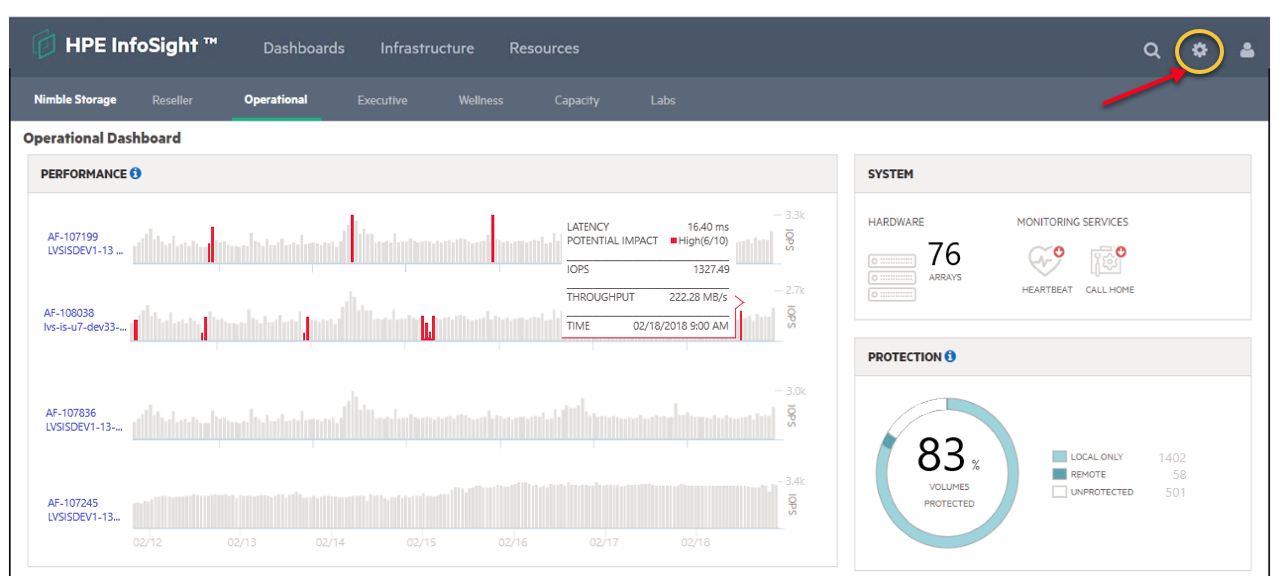This screenshot has height=577, width=1283.
Task: Click the MONITORING SERVICES label
Action: pyautogui.click(x=1072, y=222)
